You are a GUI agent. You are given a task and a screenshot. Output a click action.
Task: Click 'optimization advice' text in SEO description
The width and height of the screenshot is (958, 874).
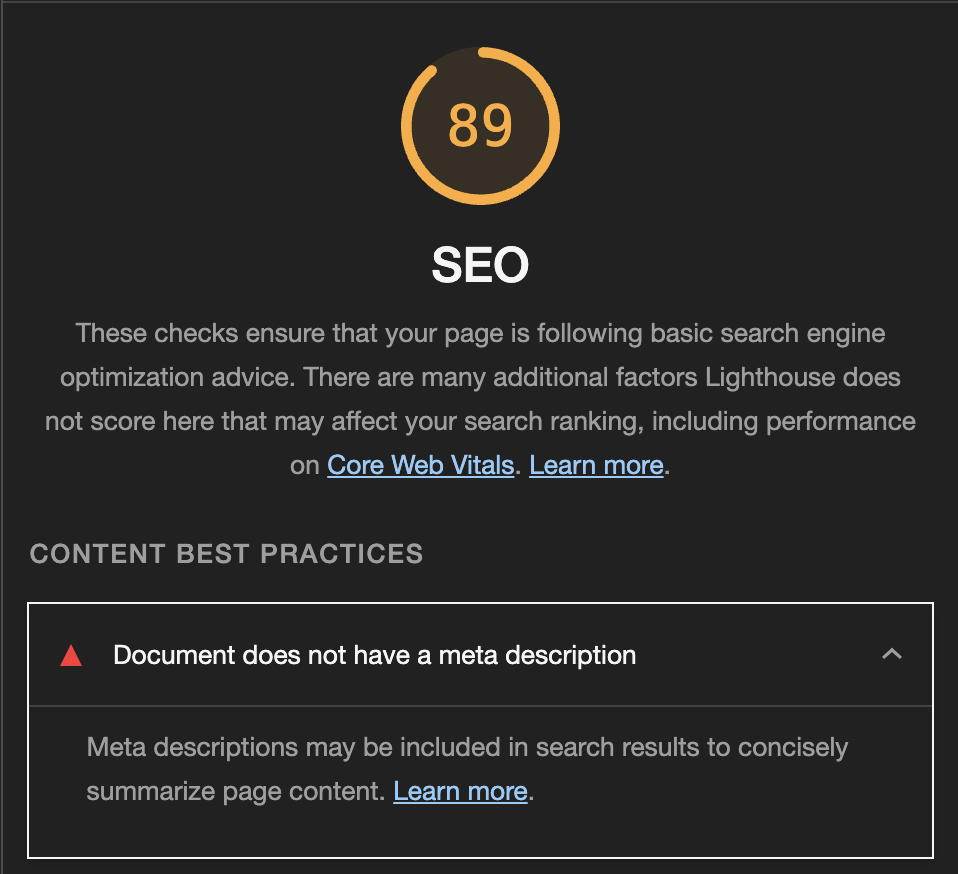tap(177, 377)
